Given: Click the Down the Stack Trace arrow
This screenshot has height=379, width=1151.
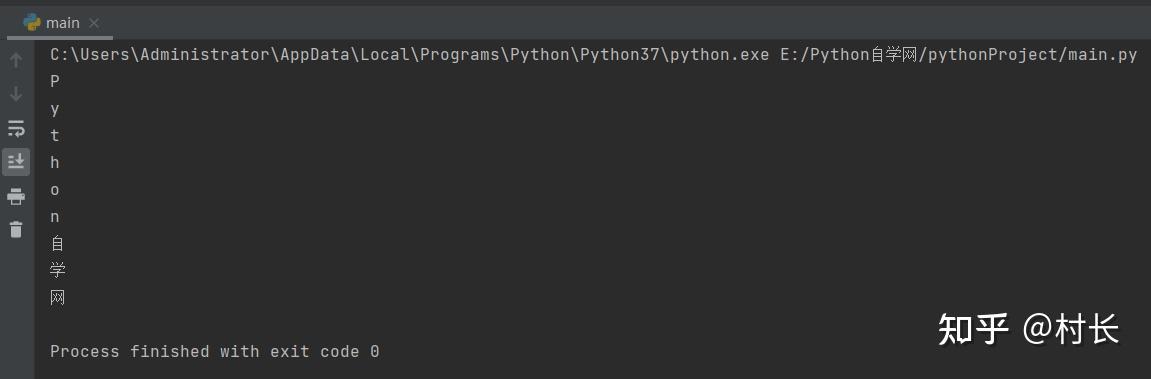Looking at the screenshot, I should click(16, 94).
